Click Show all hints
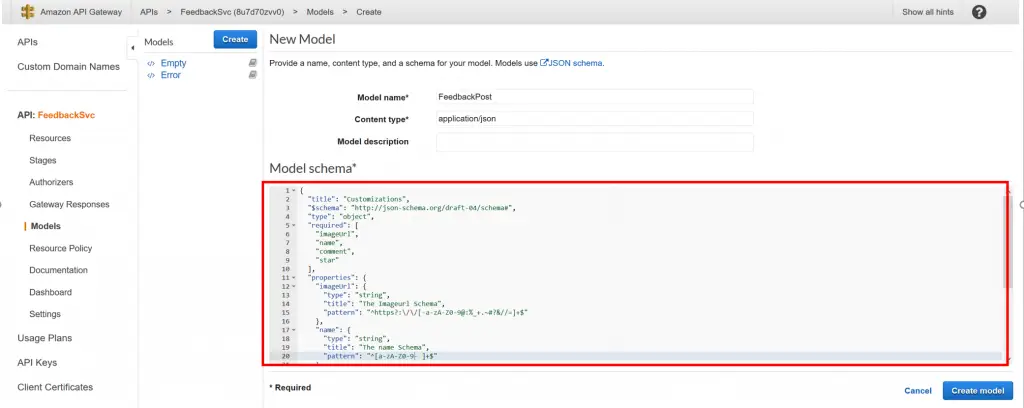 (927, 12)
